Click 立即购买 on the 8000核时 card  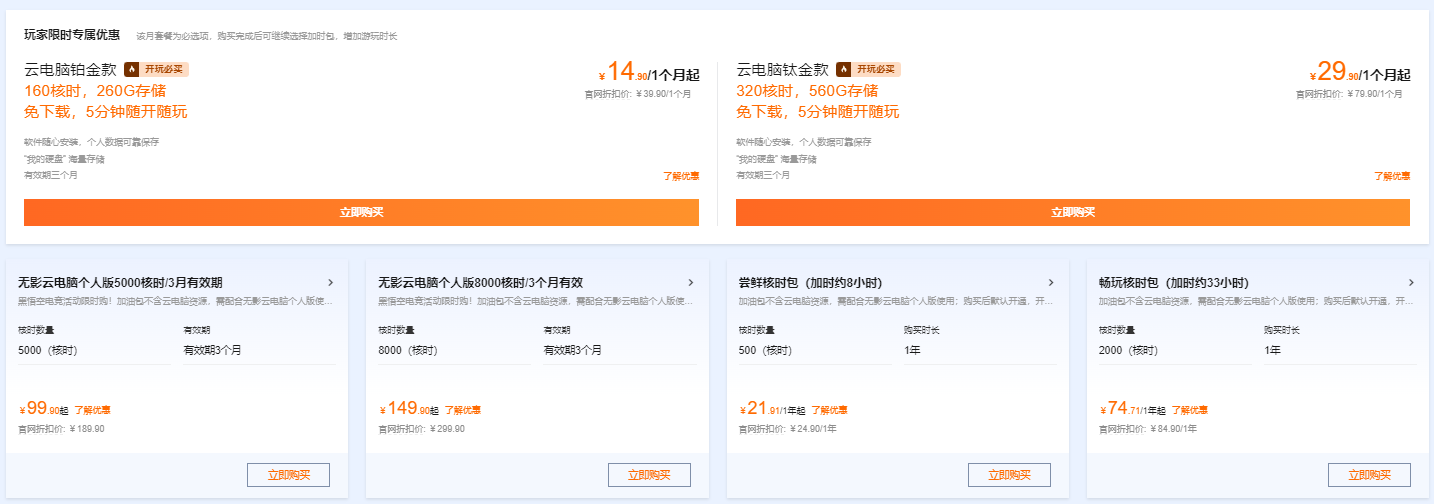649,475
